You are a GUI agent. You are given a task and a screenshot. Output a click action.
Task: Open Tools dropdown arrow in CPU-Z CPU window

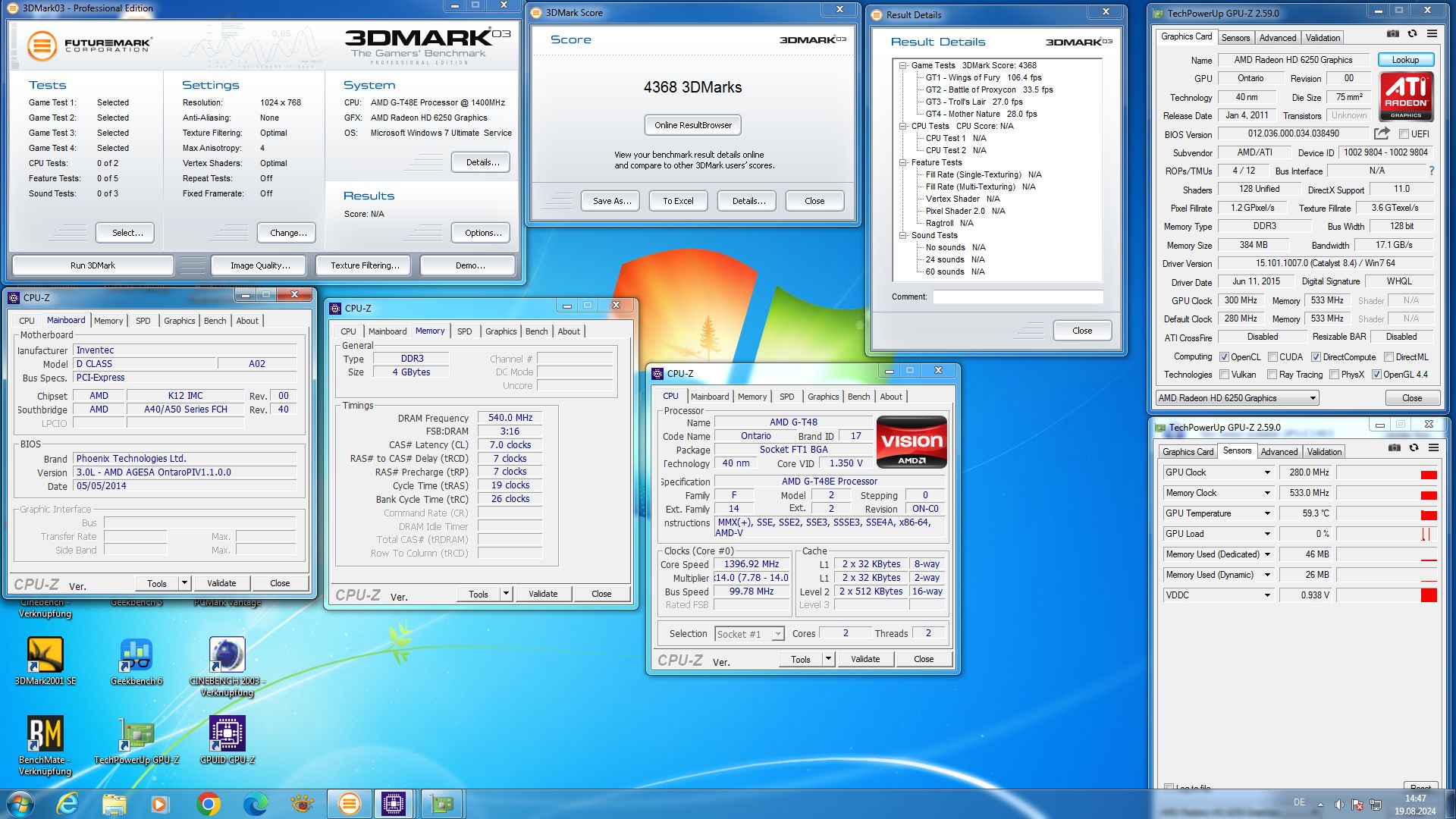point(828,659)
